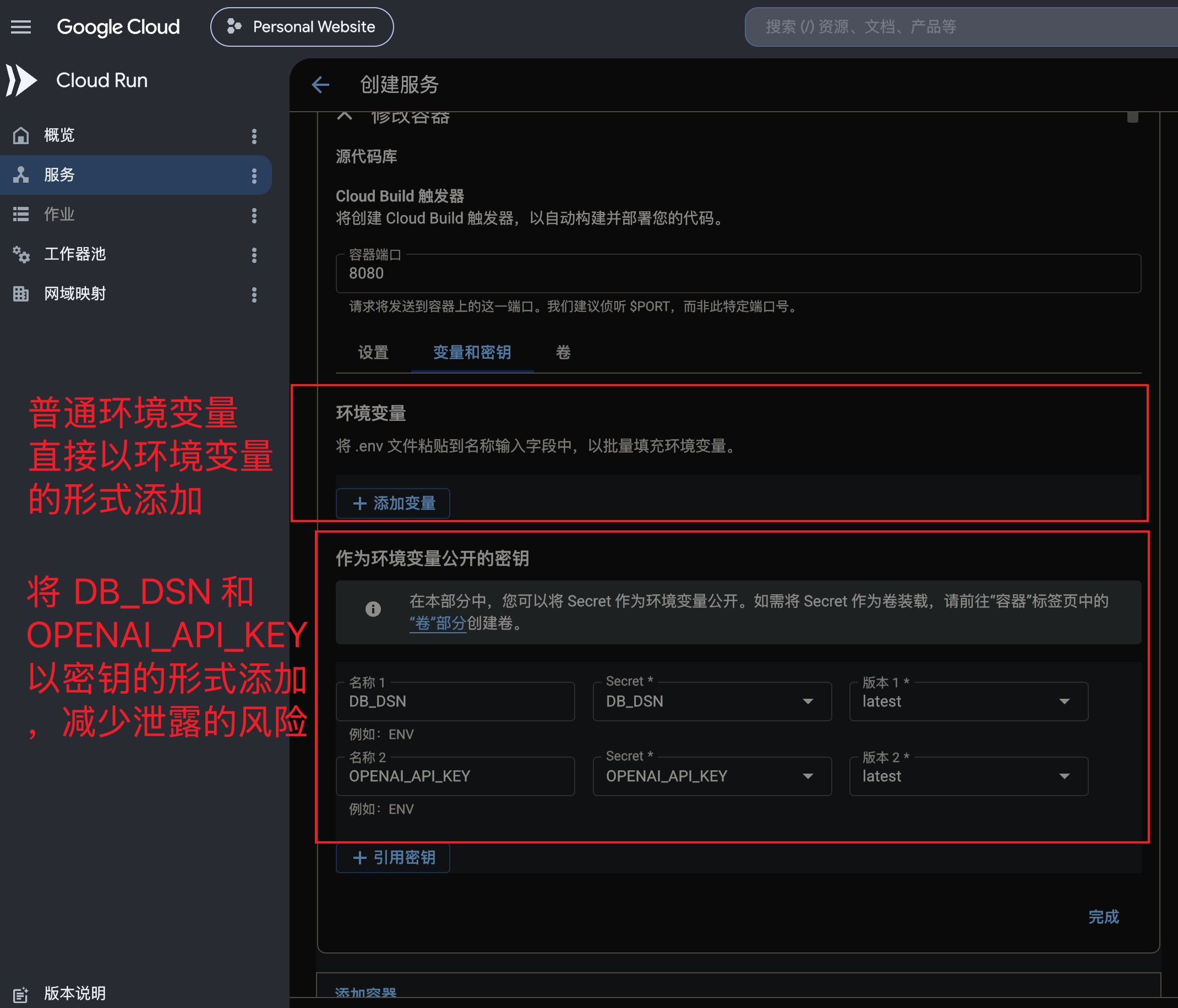Open more options for 作业
This screenshot has height=1008, width=1178.
tap(254, 215)
